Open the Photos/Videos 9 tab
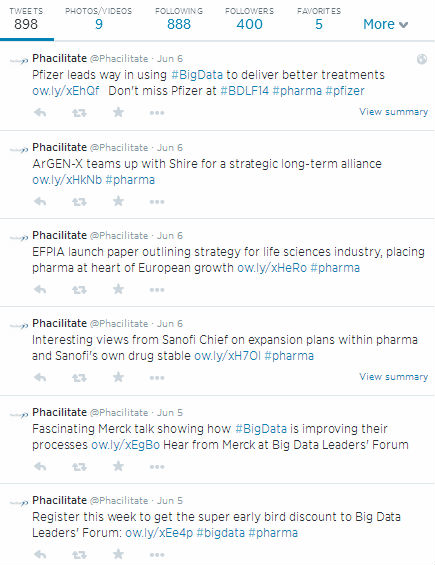Viewport: 435px width, 565px height. pyautogui.click(x=98, y=19)
